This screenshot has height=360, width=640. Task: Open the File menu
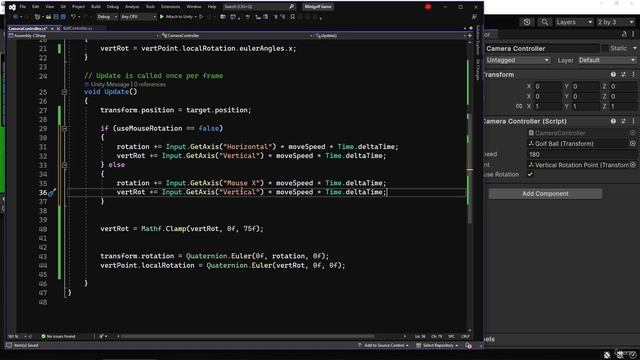pos(22,7)
